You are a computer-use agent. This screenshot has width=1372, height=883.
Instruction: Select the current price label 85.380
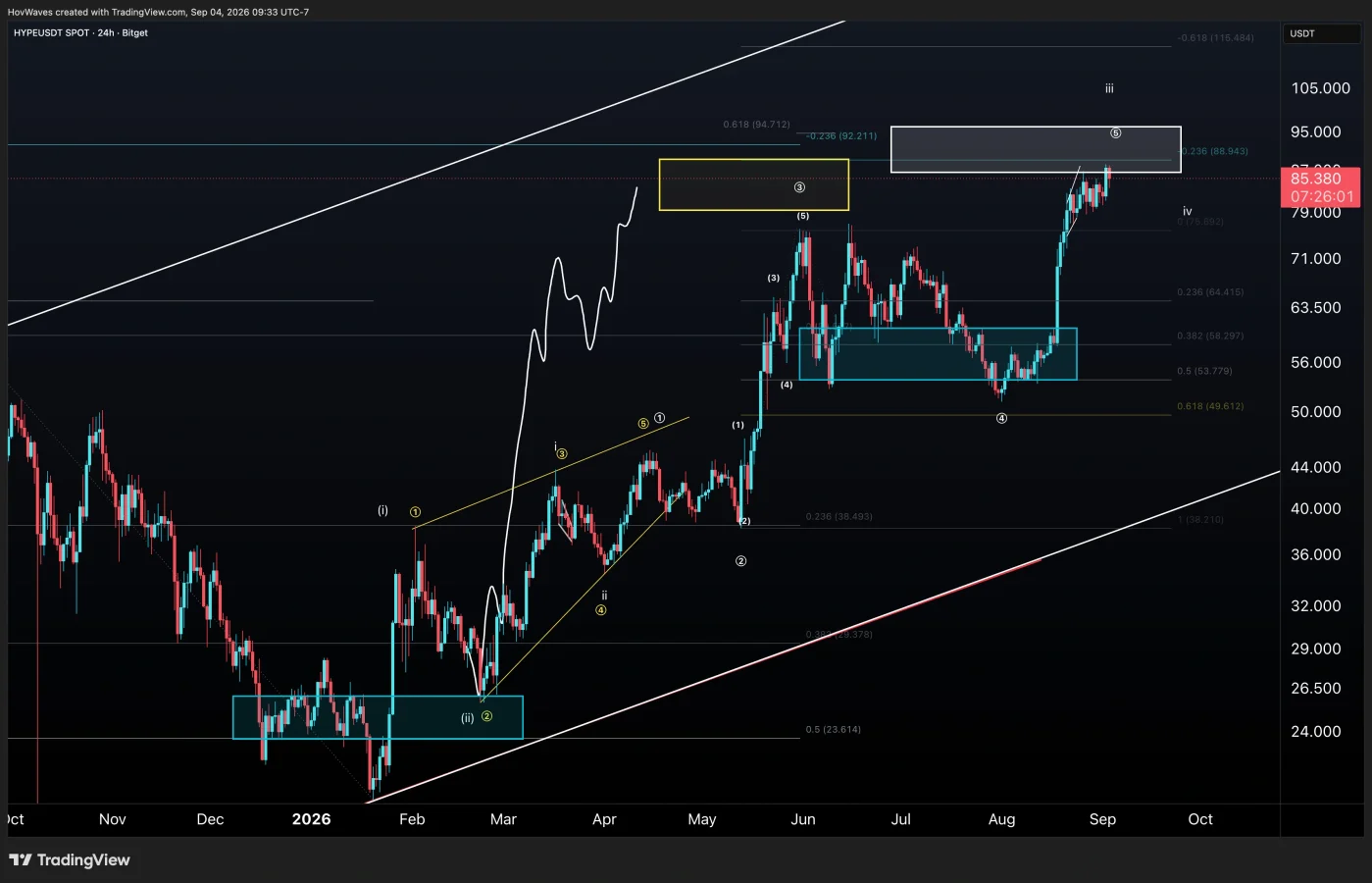click(1315, 179)
